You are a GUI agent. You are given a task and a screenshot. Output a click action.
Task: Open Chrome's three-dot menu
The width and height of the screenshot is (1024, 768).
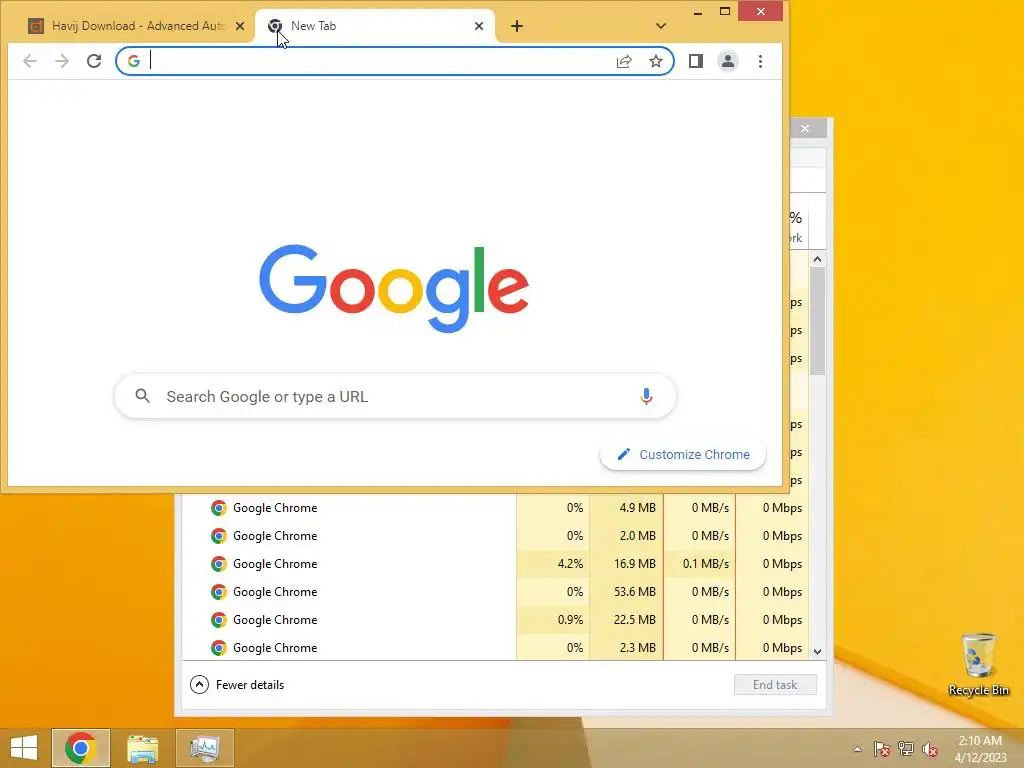click(760, 61)
